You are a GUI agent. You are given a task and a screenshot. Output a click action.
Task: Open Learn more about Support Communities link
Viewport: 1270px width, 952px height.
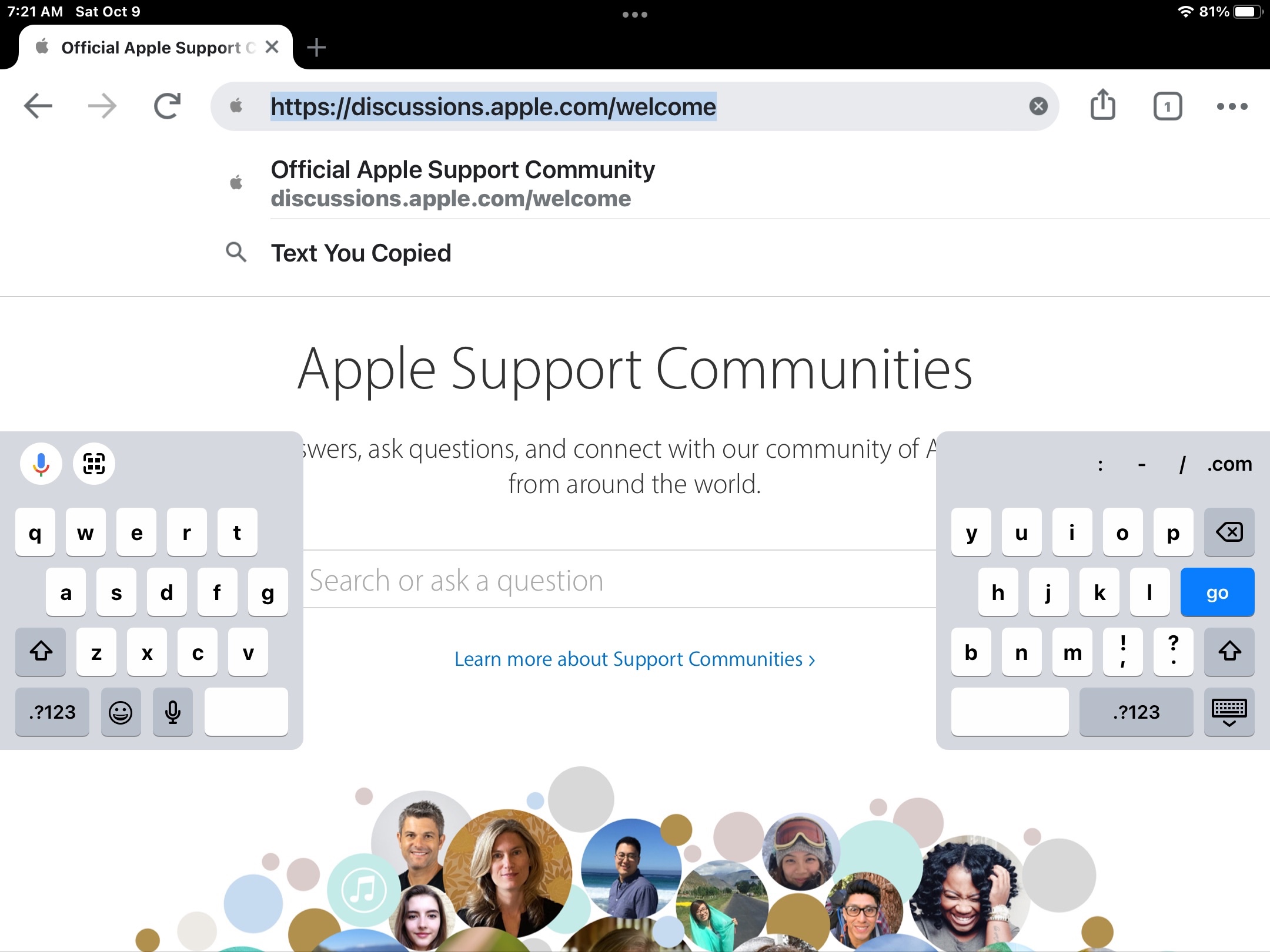(634, 659)
